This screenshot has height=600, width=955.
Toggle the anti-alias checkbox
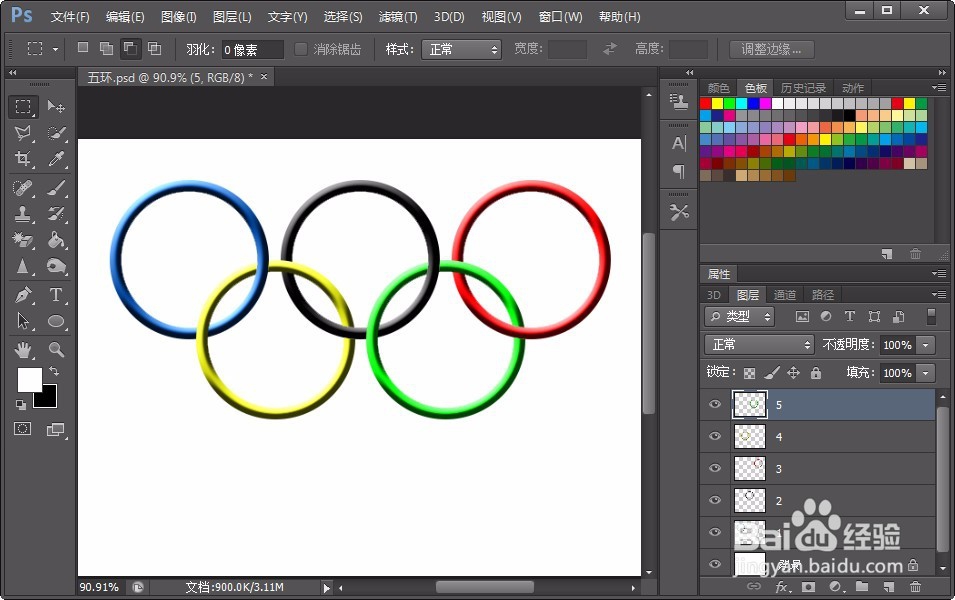[301, 49]
